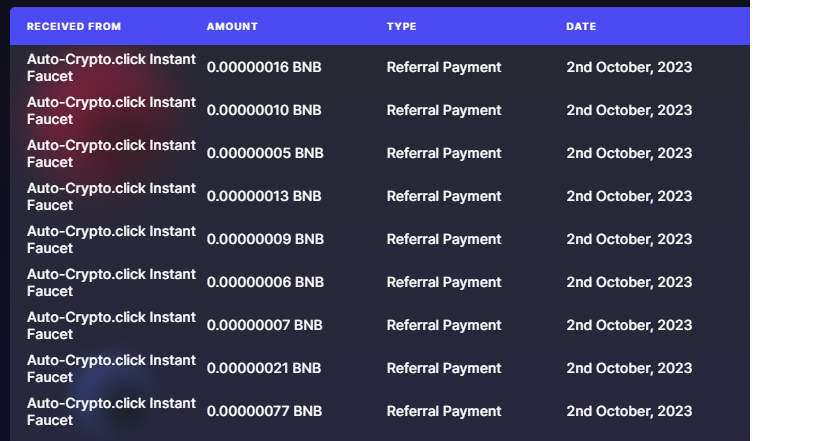Click Auto-Crypto.click sender in last row
Image resolution: width=818 pixels, height=441 pixels.
pyautogui.click(x=111, y=411)
